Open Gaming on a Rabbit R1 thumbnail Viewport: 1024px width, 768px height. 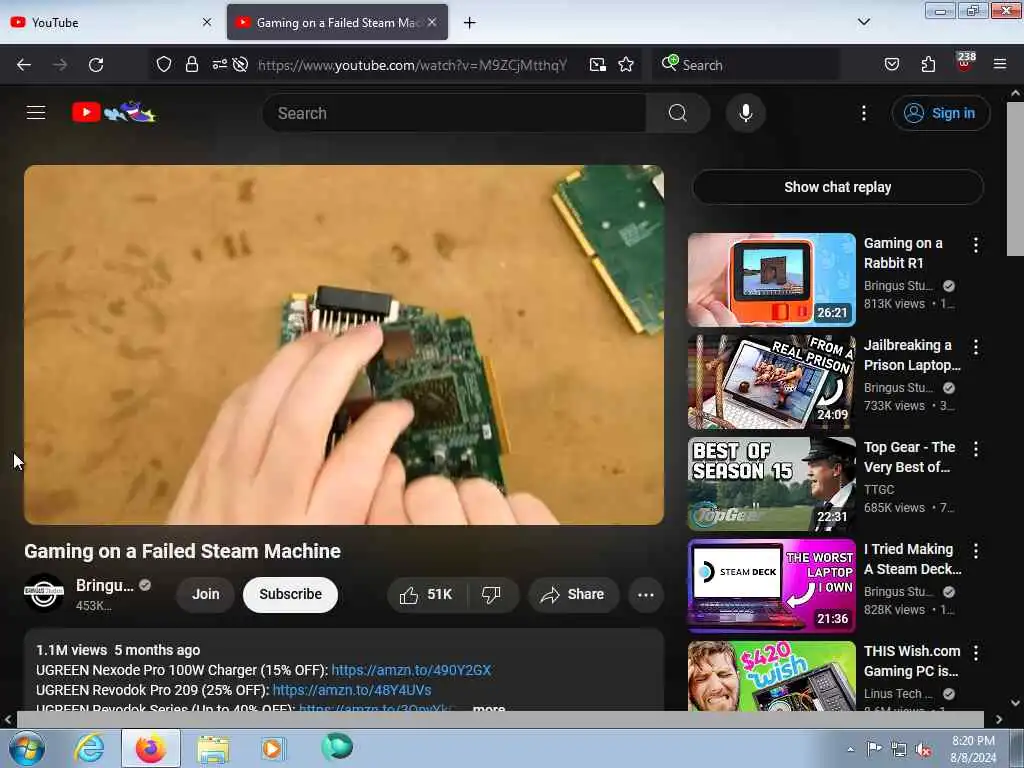(x=771, y=280)
